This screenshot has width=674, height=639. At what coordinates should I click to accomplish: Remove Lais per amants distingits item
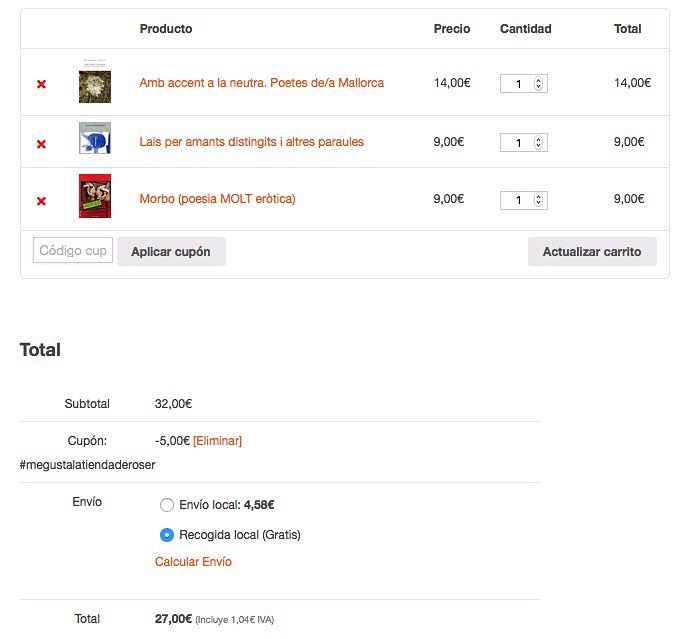click(41, 144)
